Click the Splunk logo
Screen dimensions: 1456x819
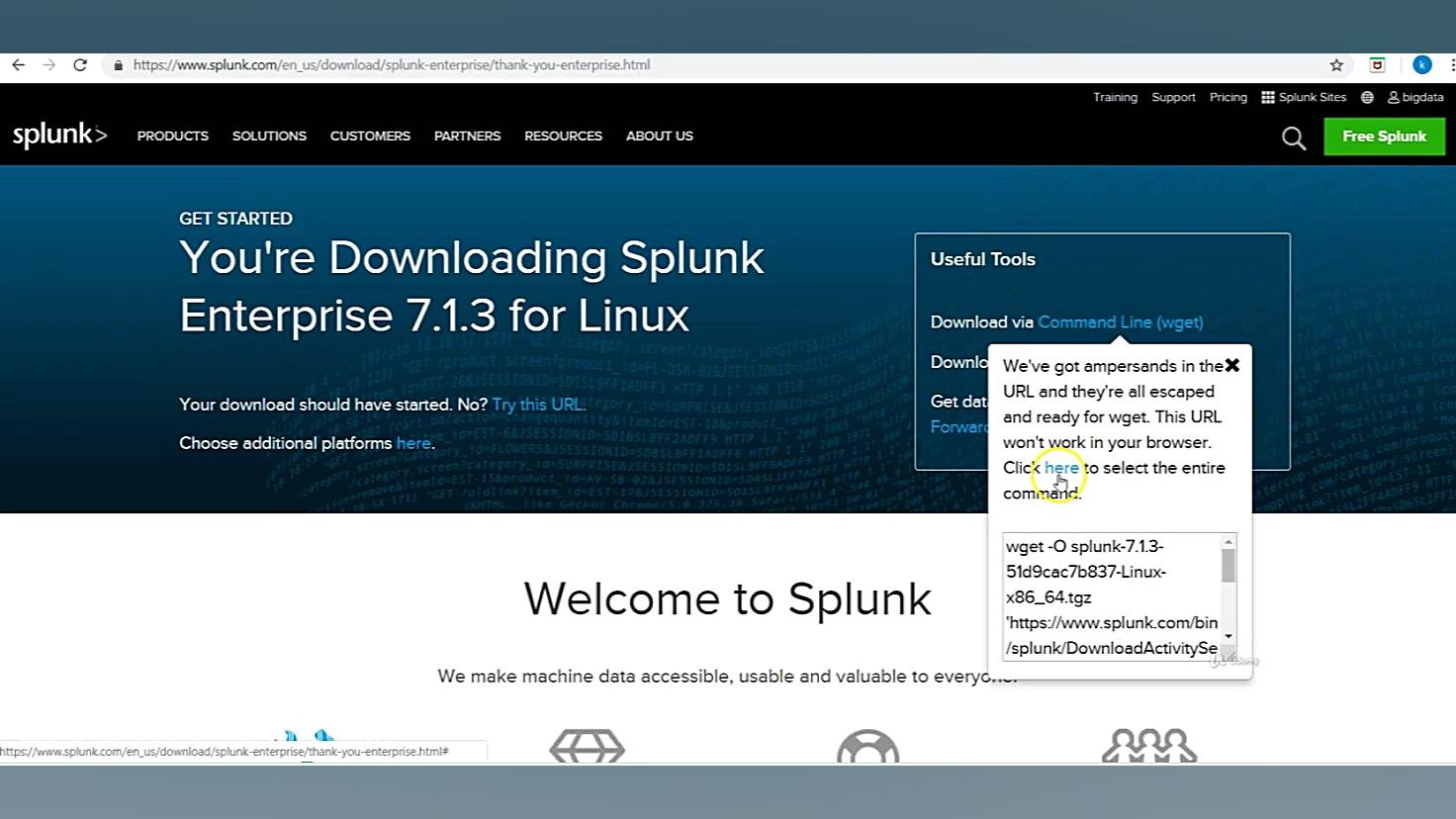[59, 134]
